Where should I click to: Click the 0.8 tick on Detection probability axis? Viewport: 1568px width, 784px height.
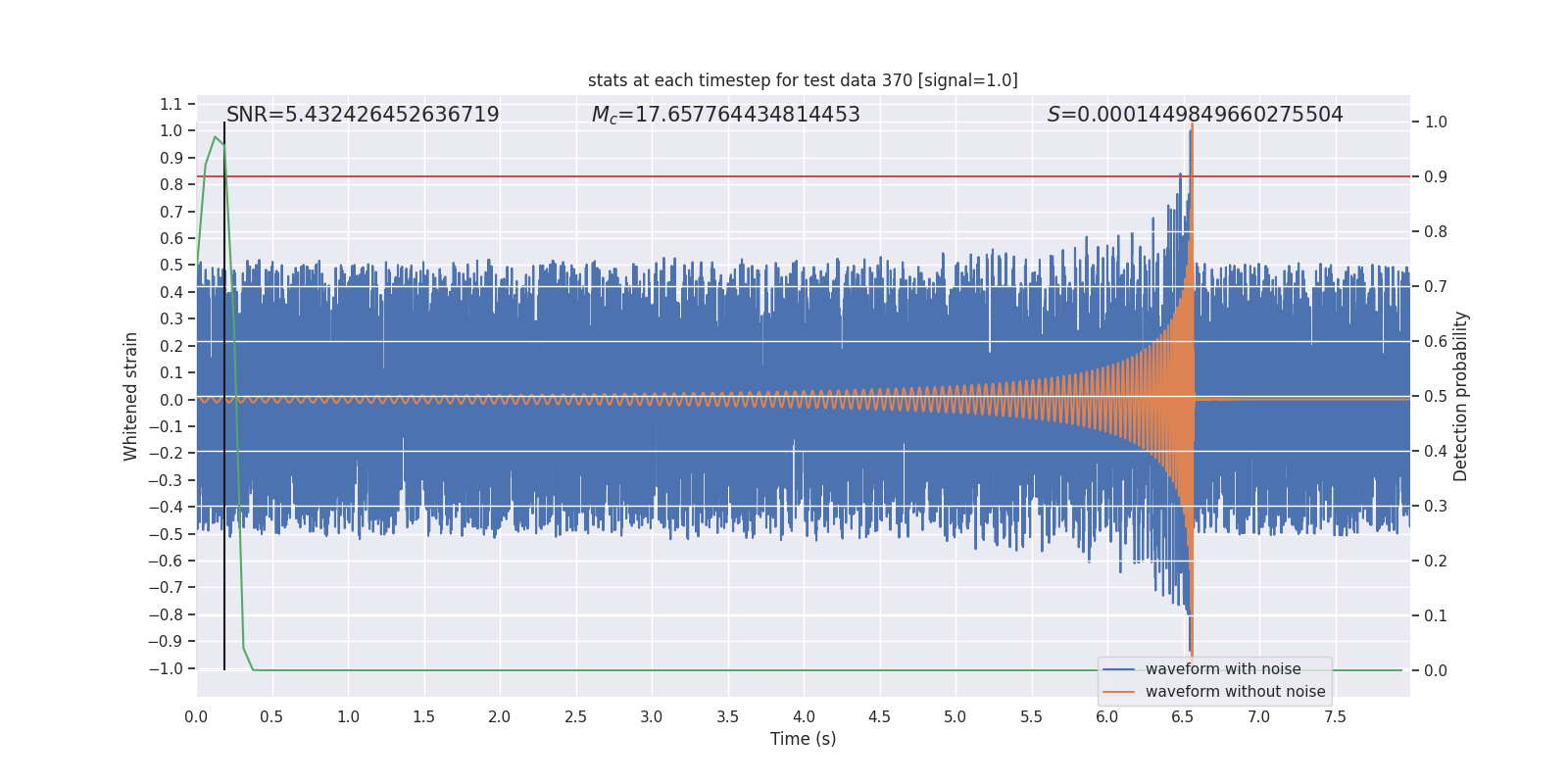pos(1436,231)
